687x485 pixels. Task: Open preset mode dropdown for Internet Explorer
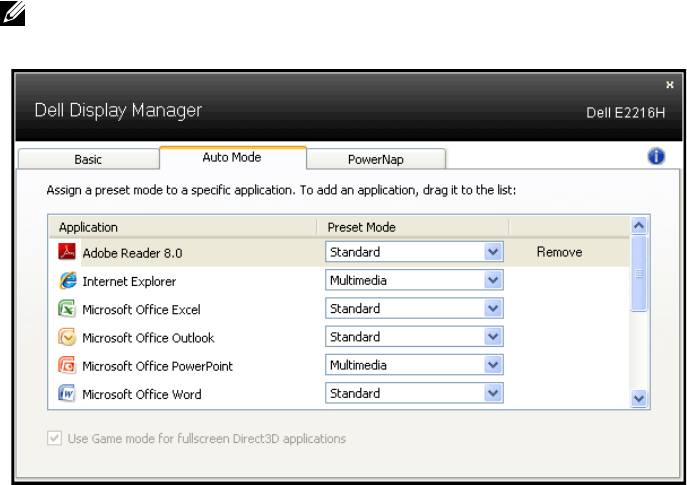tap(414, 280)
